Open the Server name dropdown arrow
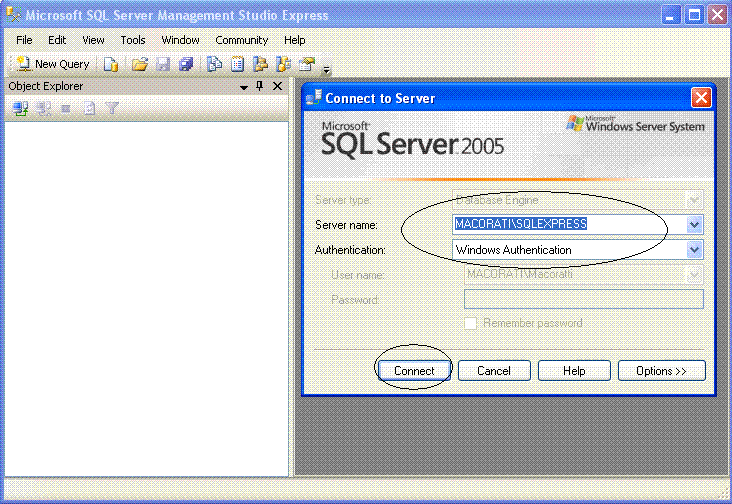 pos(694,224)
